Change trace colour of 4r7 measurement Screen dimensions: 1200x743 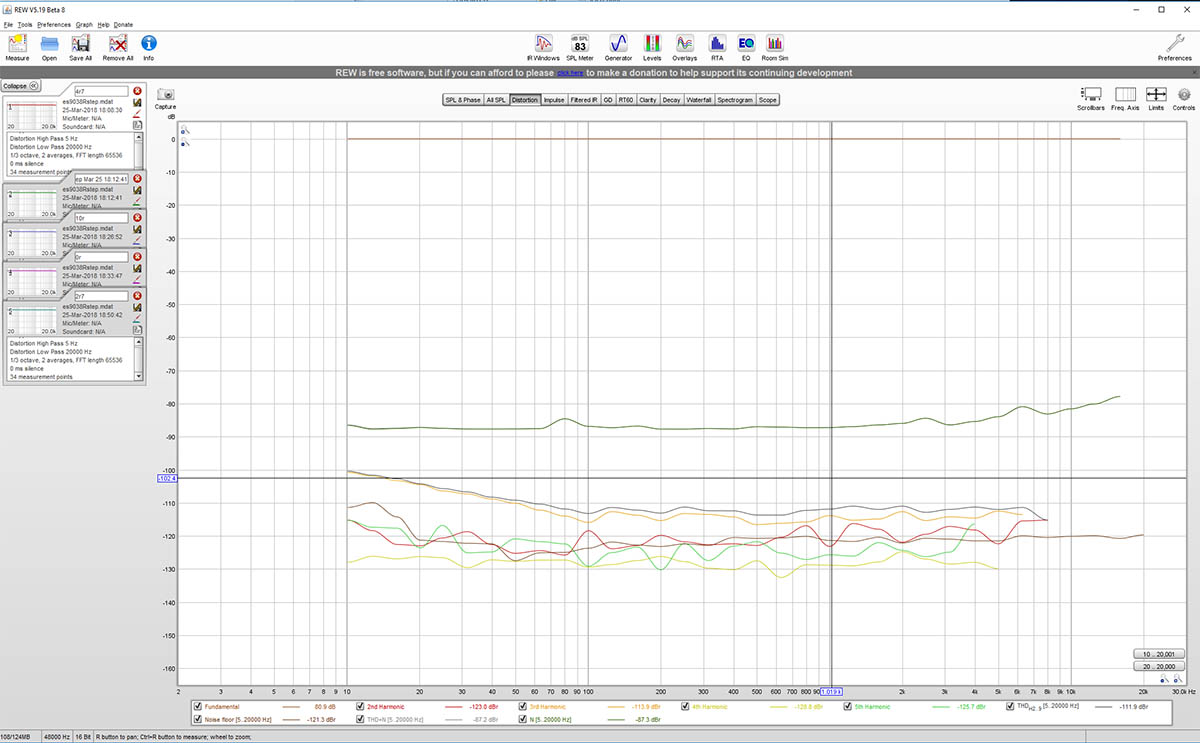click(137, 114)
